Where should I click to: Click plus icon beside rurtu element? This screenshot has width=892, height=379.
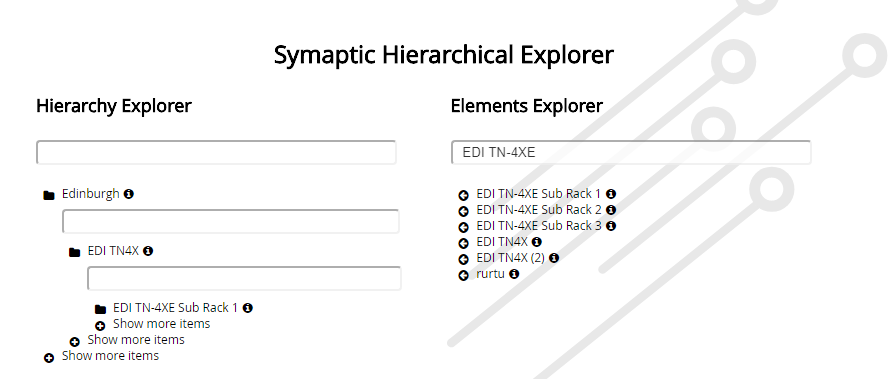click(464, 275)
